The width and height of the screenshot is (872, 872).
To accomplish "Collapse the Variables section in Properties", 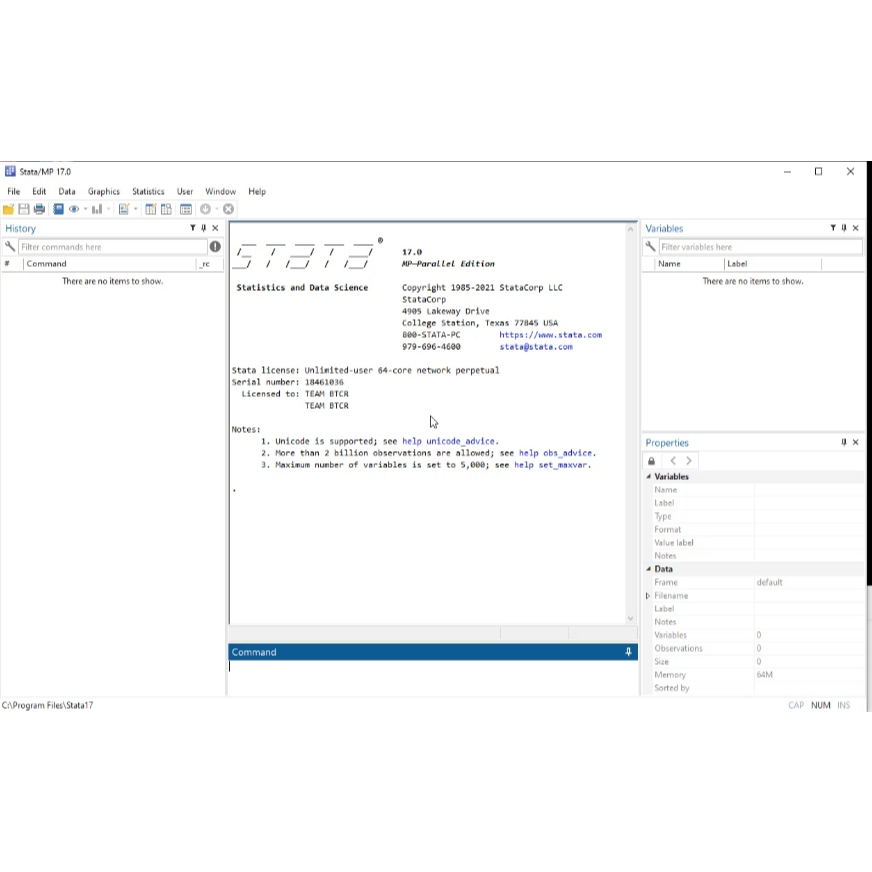I will click(x=648, y=477).
